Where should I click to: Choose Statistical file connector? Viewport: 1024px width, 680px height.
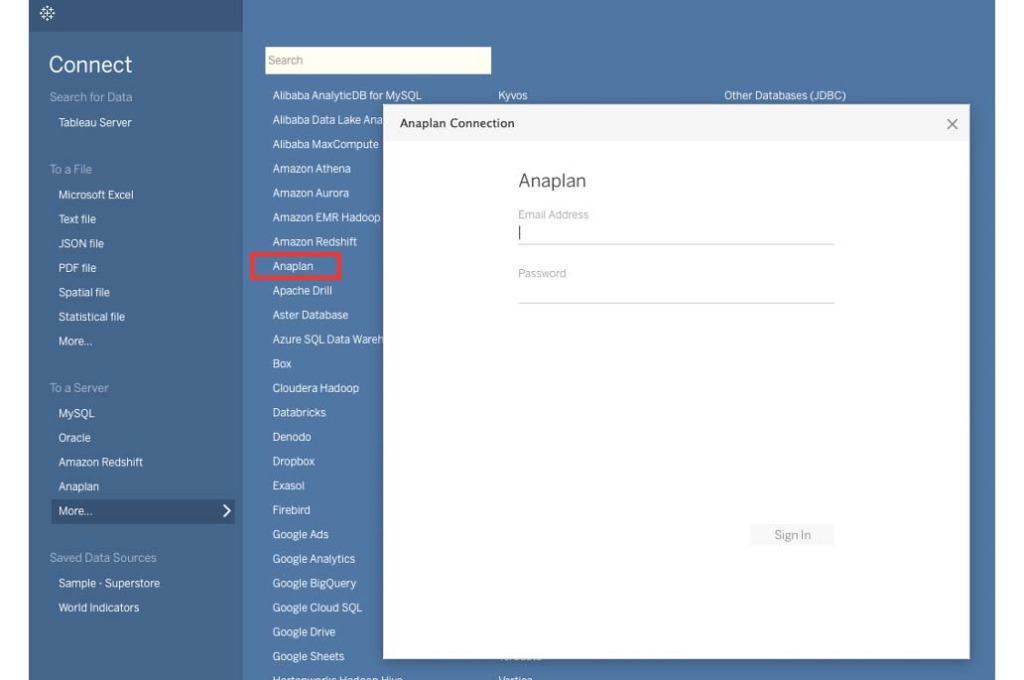click(x=91, y=317)
